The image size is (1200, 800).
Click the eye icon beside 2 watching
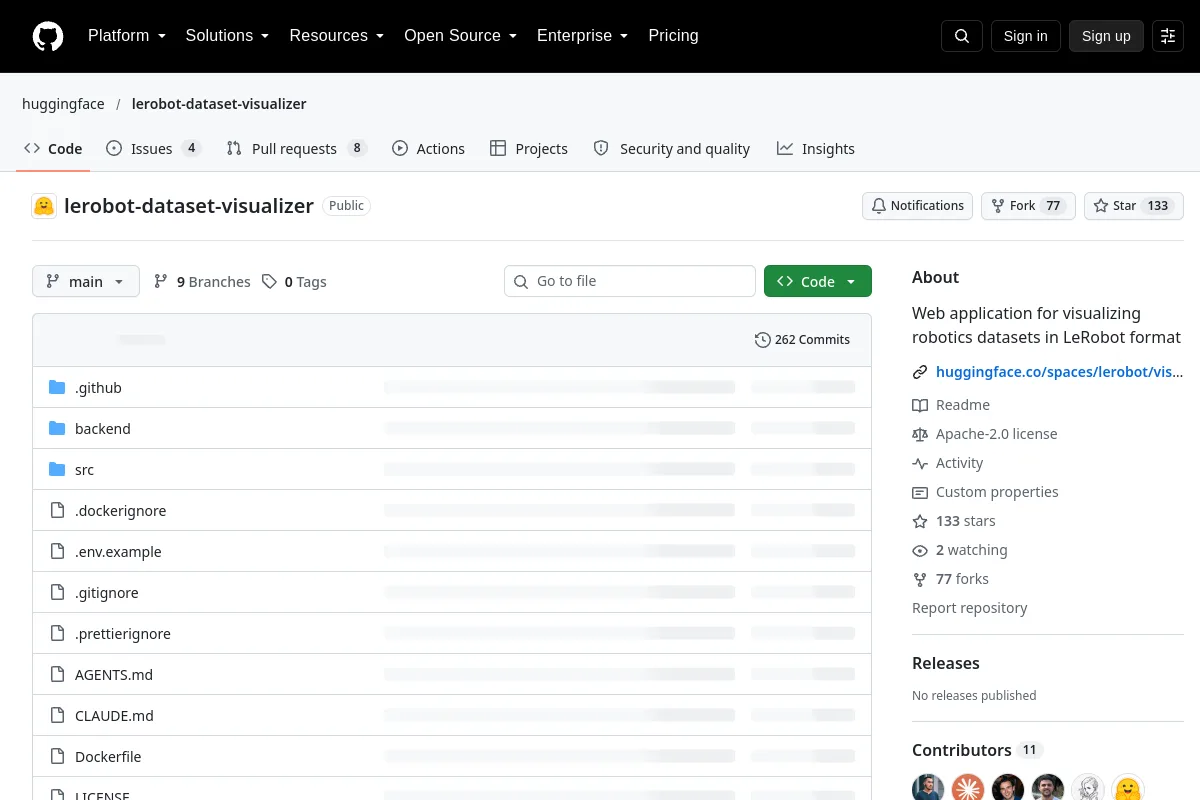coord(920,550)
